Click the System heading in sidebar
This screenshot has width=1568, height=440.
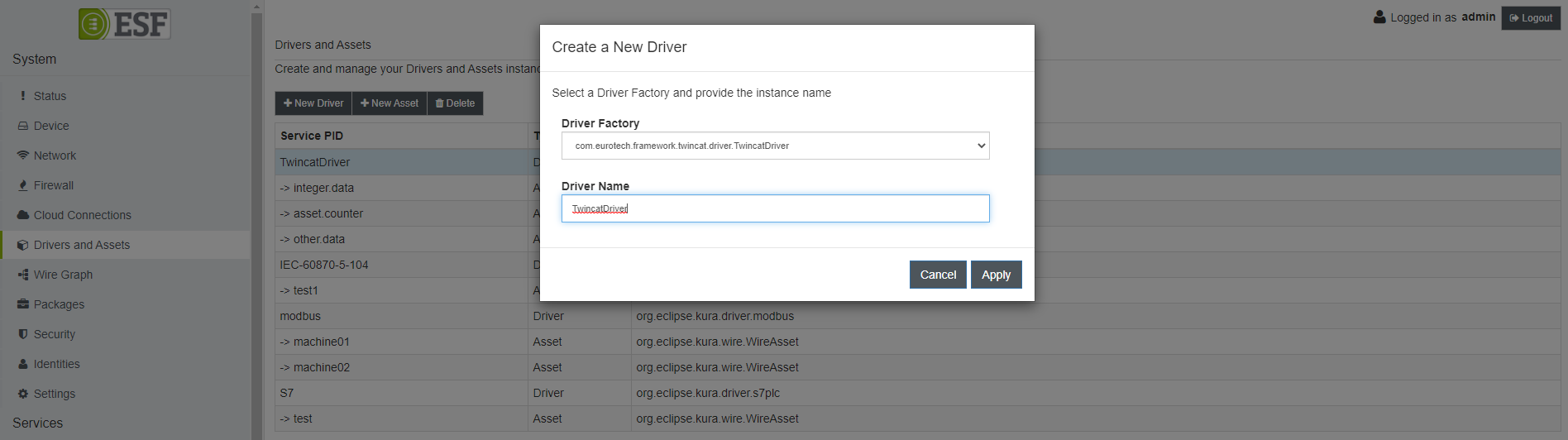pos(34,59)
